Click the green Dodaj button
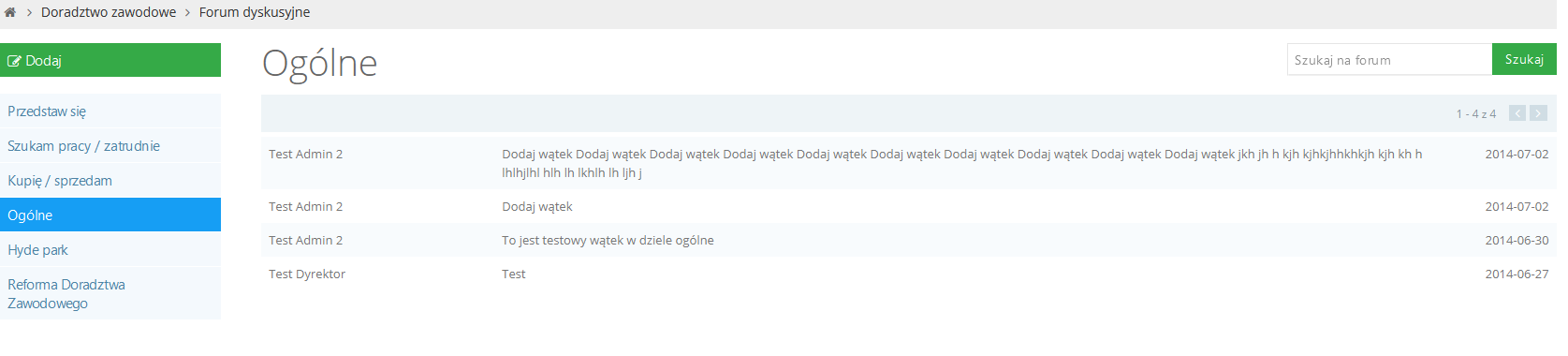This screenshot has width=1568, height=356. pos(110,60)
